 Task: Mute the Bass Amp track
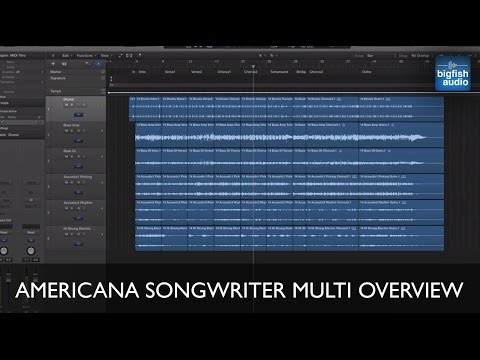point(66,131)
